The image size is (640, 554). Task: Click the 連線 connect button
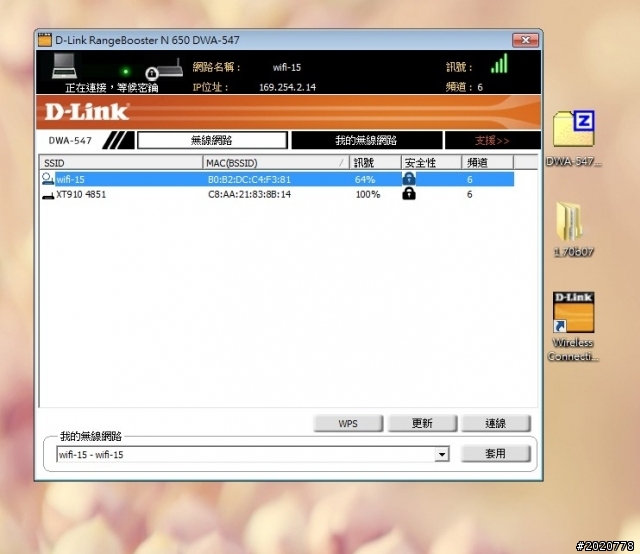tap(496, 423)
